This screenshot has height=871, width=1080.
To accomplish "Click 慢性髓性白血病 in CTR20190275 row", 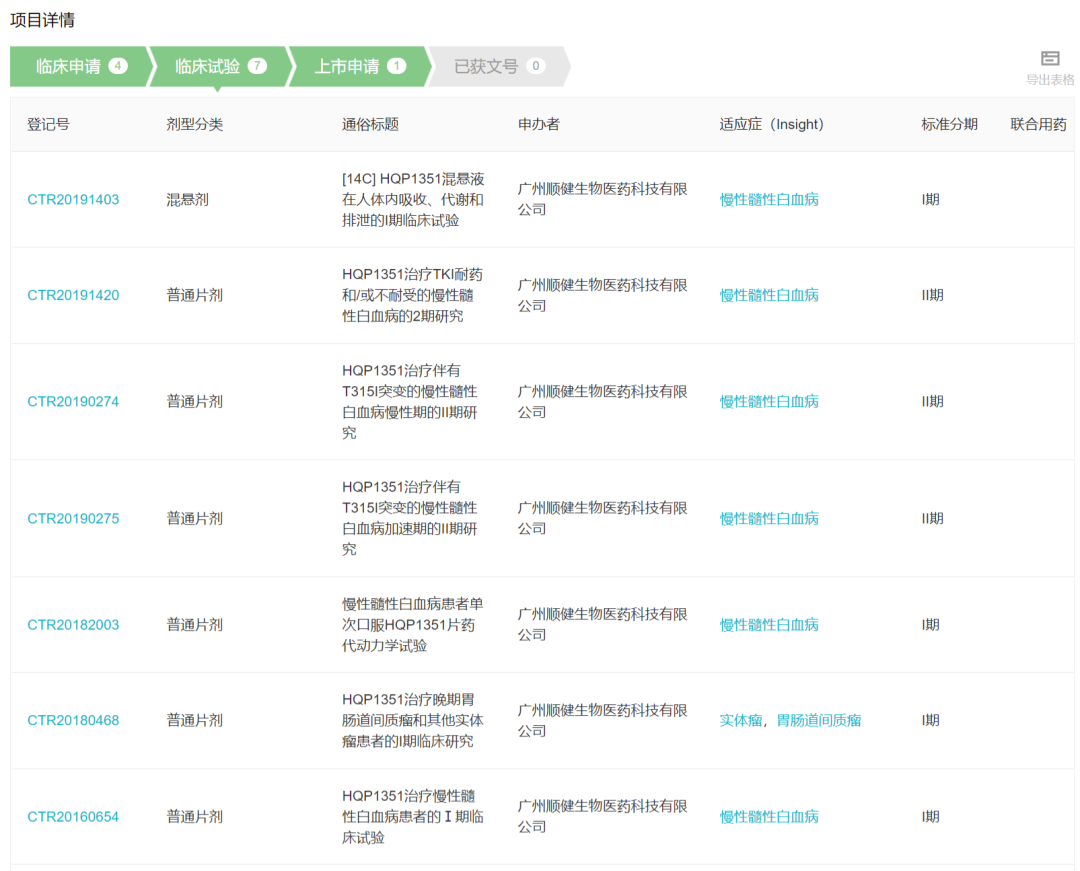I will tap(769, 518).
